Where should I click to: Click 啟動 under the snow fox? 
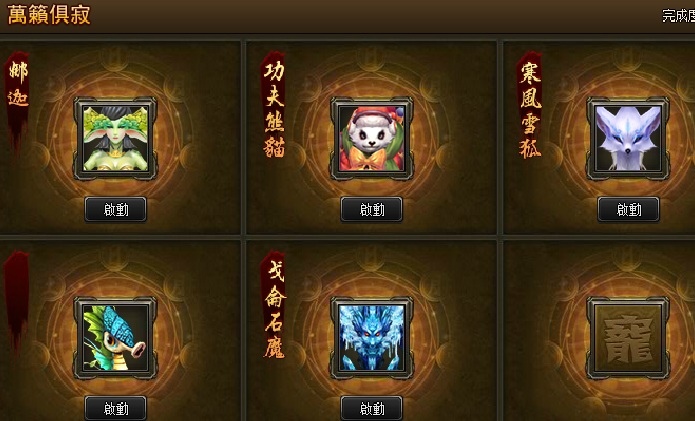click(629, 209)
